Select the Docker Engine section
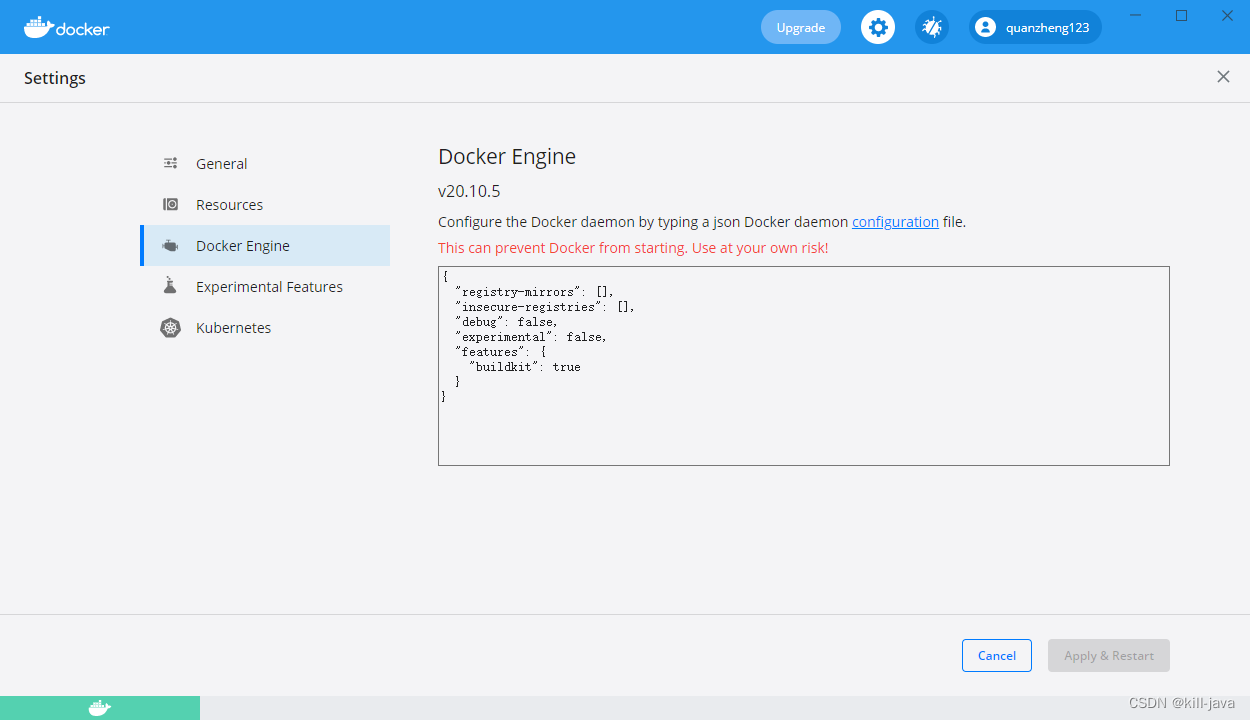 265,246
